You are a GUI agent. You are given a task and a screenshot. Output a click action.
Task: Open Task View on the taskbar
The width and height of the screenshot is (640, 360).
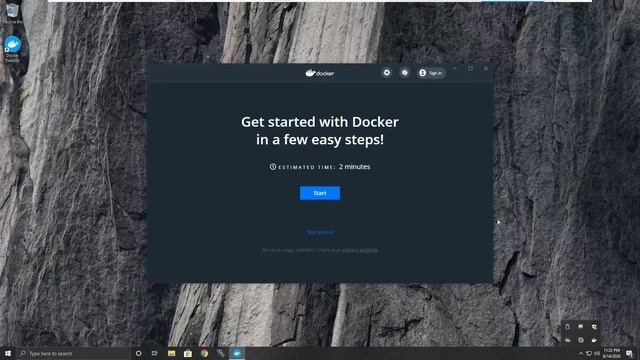(155, 353)
